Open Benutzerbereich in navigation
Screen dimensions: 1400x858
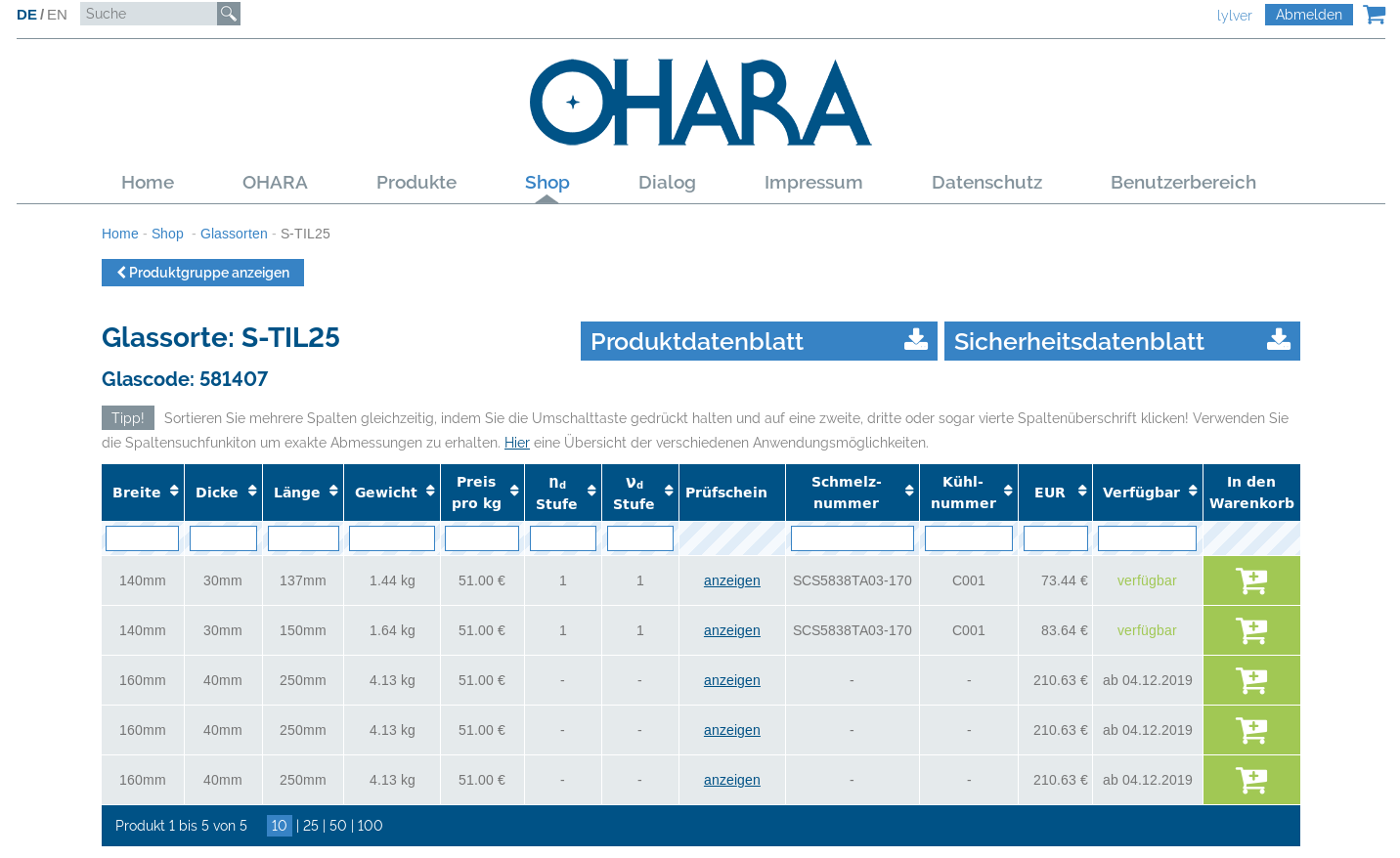tap(1183, 183)
